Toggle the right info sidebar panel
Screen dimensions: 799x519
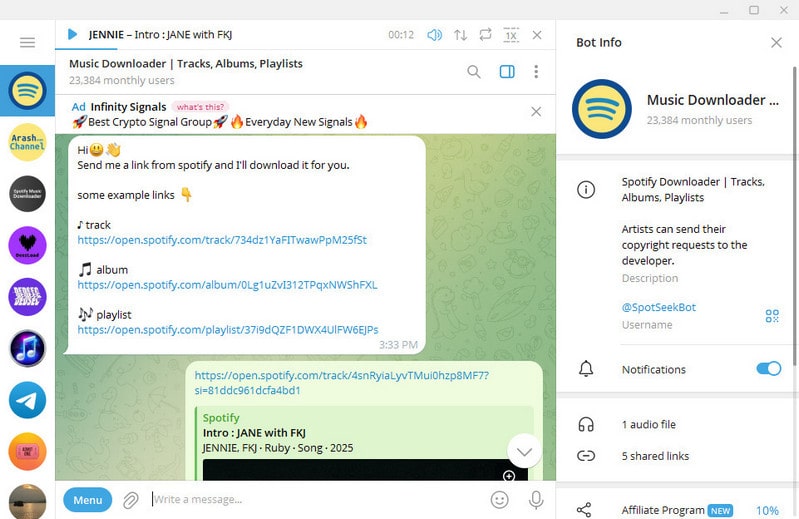[507, 72]
